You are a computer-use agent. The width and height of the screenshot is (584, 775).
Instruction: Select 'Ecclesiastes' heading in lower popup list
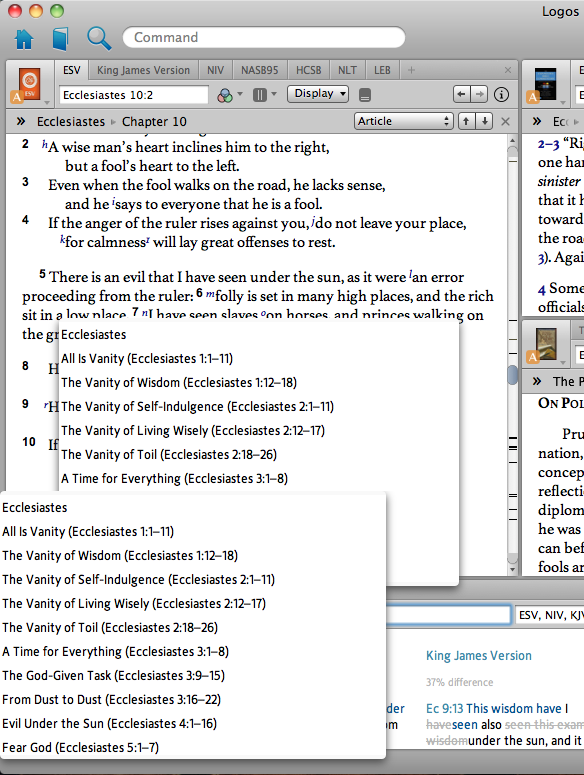(x=35, y=508)
